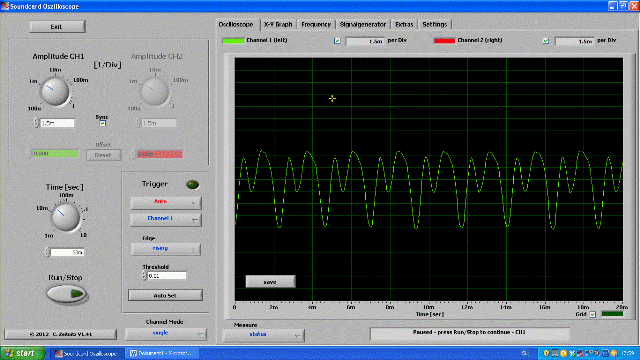Click the system clock in the tray
The image size is (640, 360).
(627, 353)
